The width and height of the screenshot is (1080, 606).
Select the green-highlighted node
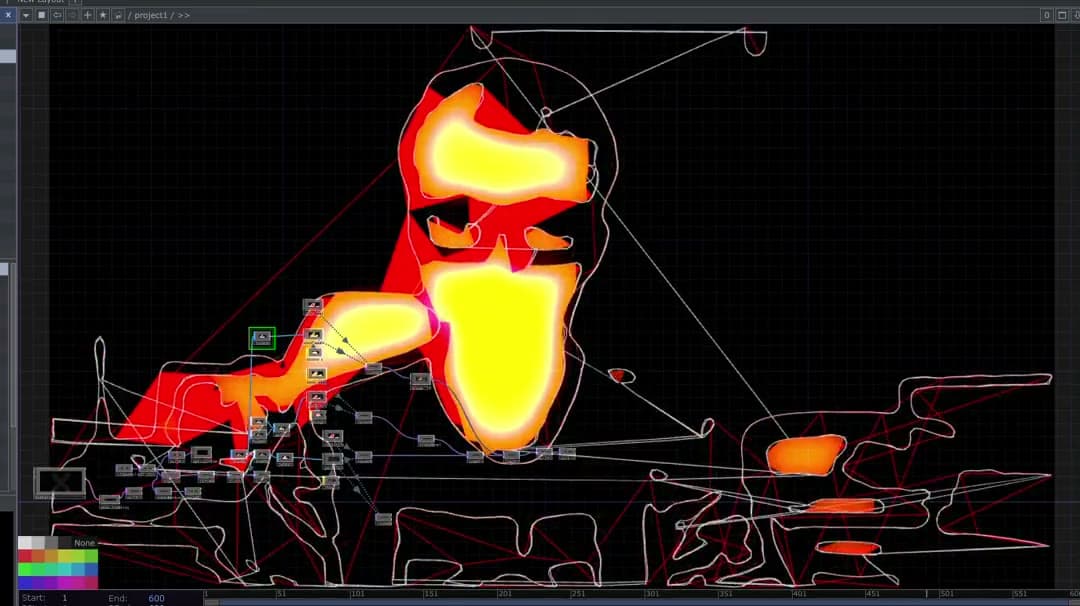click(x=262, y=338)
